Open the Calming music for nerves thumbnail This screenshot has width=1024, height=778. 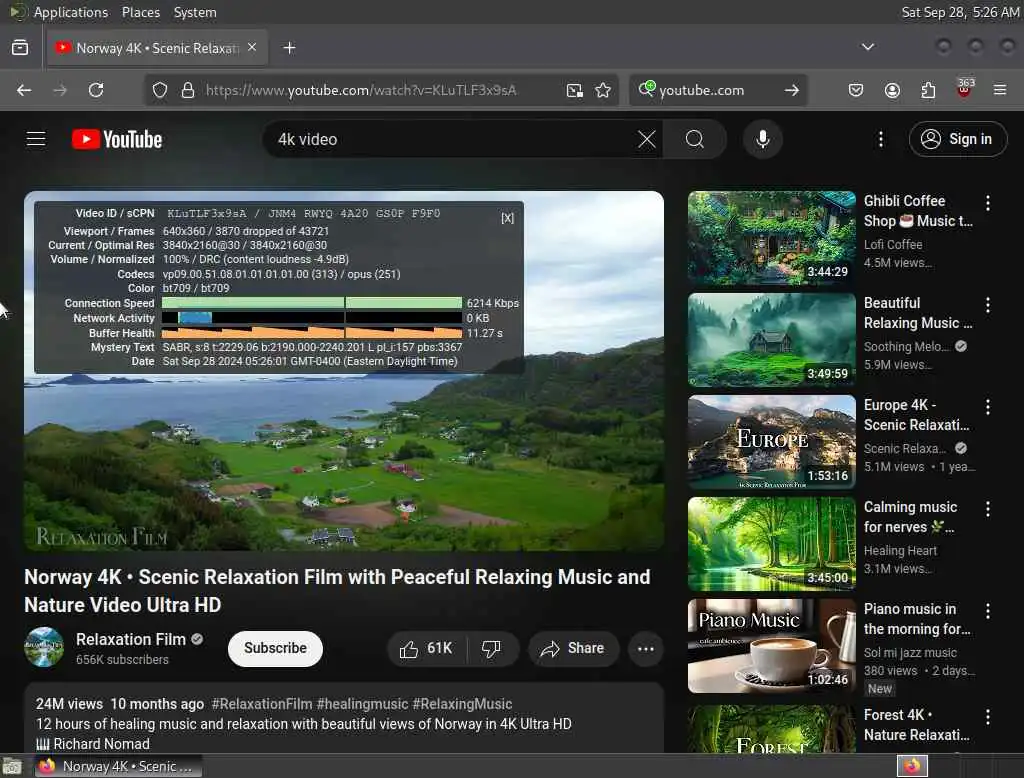pyautogui.click(x=771, y=544)
